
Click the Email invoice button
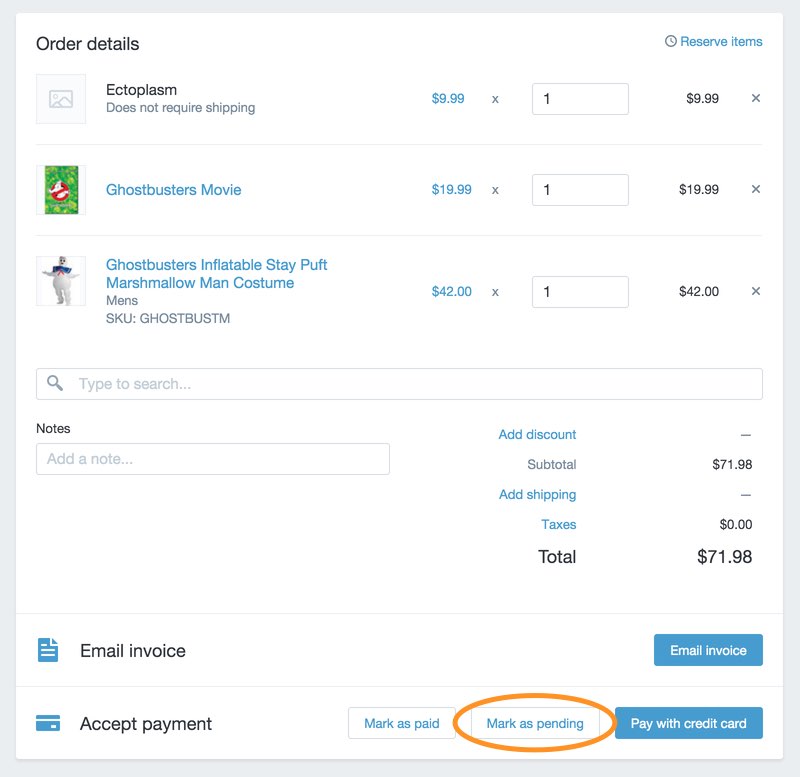point(708,649)
